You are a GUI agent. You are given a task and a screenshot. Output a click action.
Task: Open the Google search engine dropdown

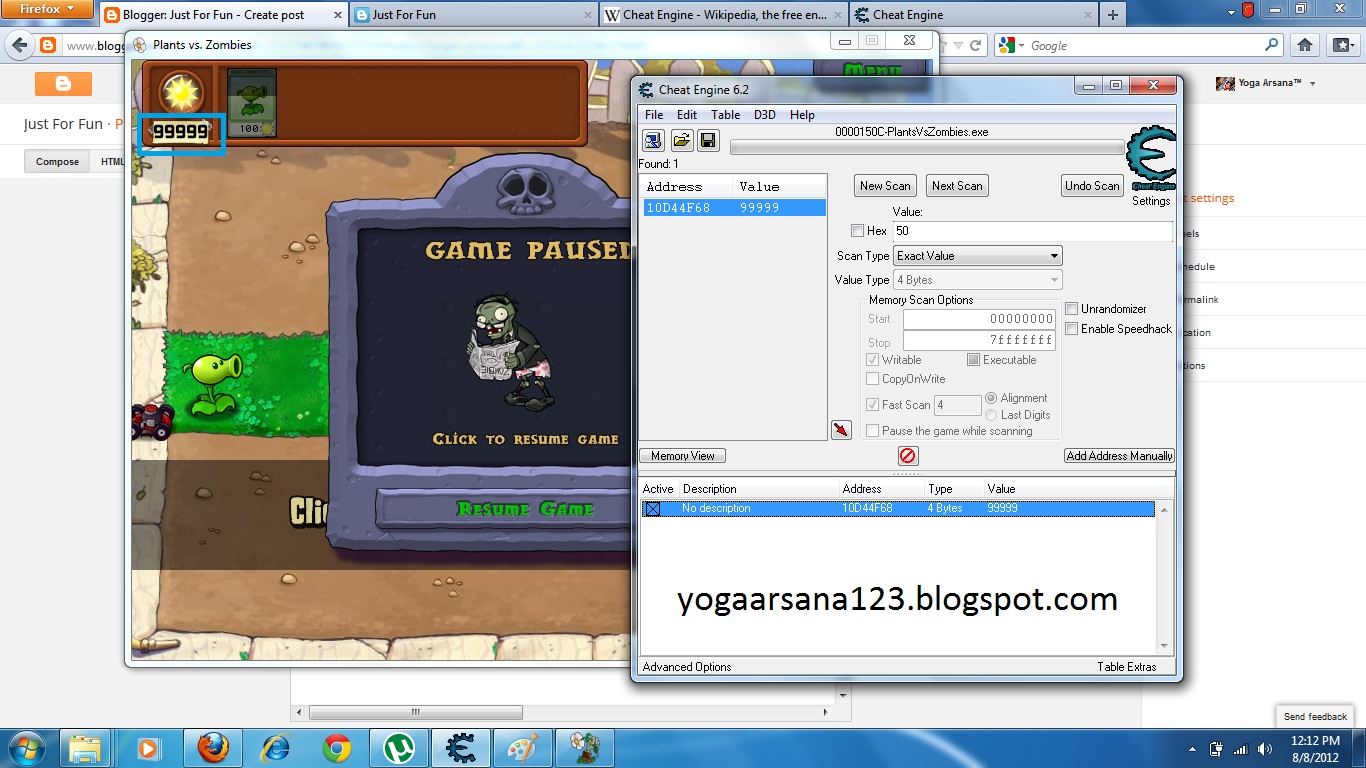[x=1011, y=46]
